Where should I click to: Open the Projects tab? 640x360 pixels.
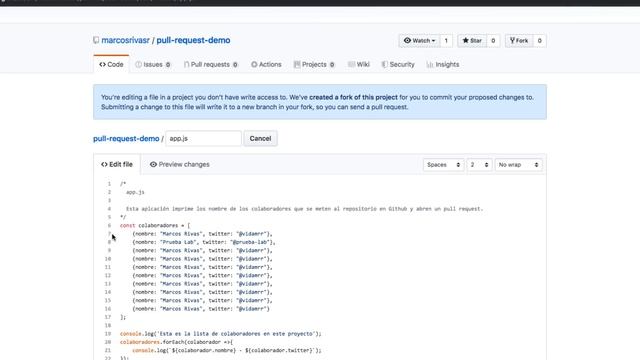314,64
